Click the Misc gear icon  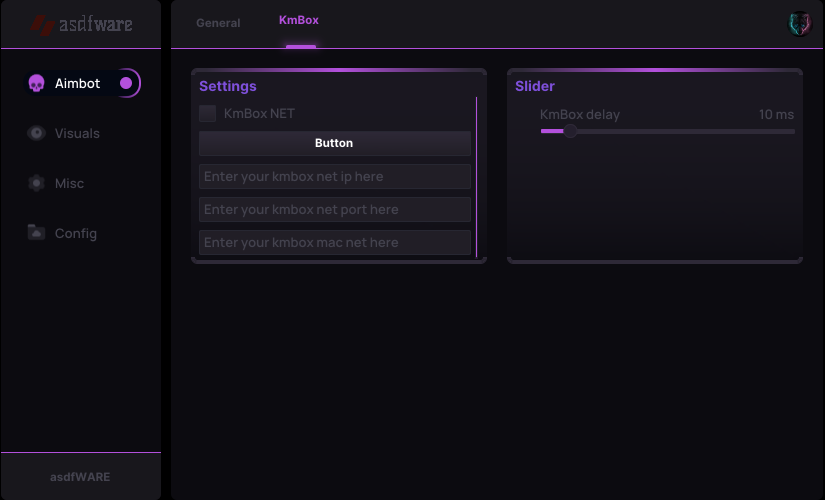click(x=36, y=183)
